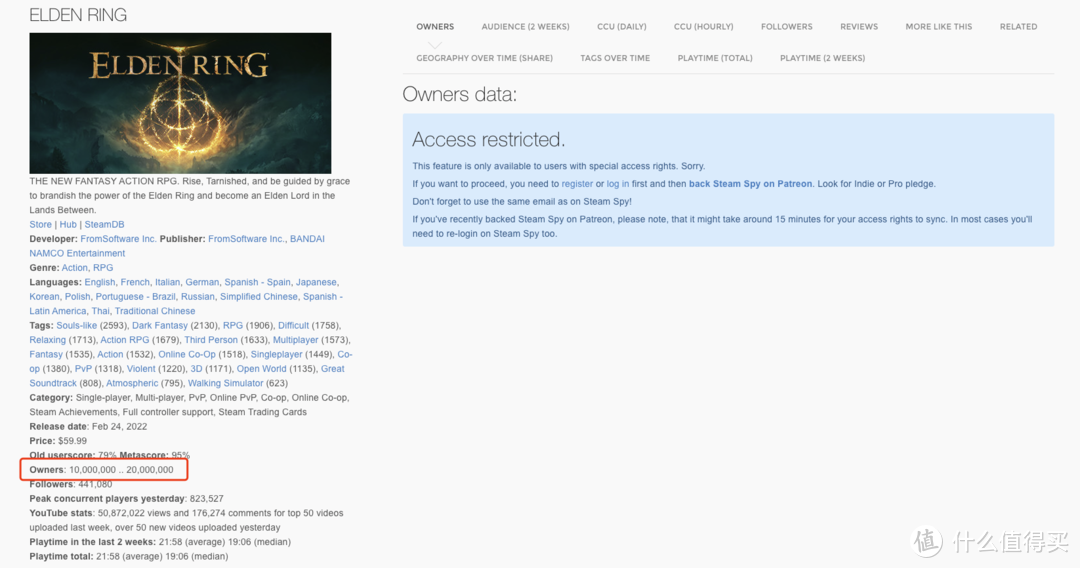Click the register link

pos(577,184)
